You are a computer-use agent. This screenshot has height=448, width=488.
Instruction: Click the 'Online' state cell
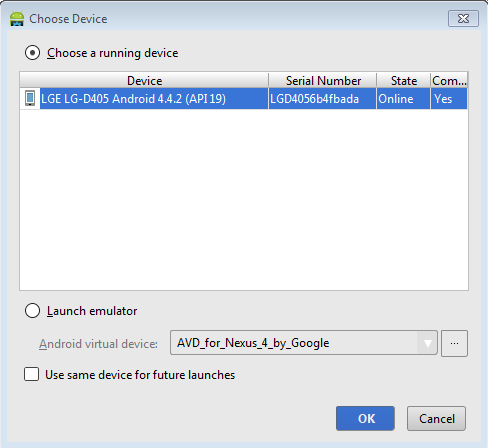click(403, 99)
